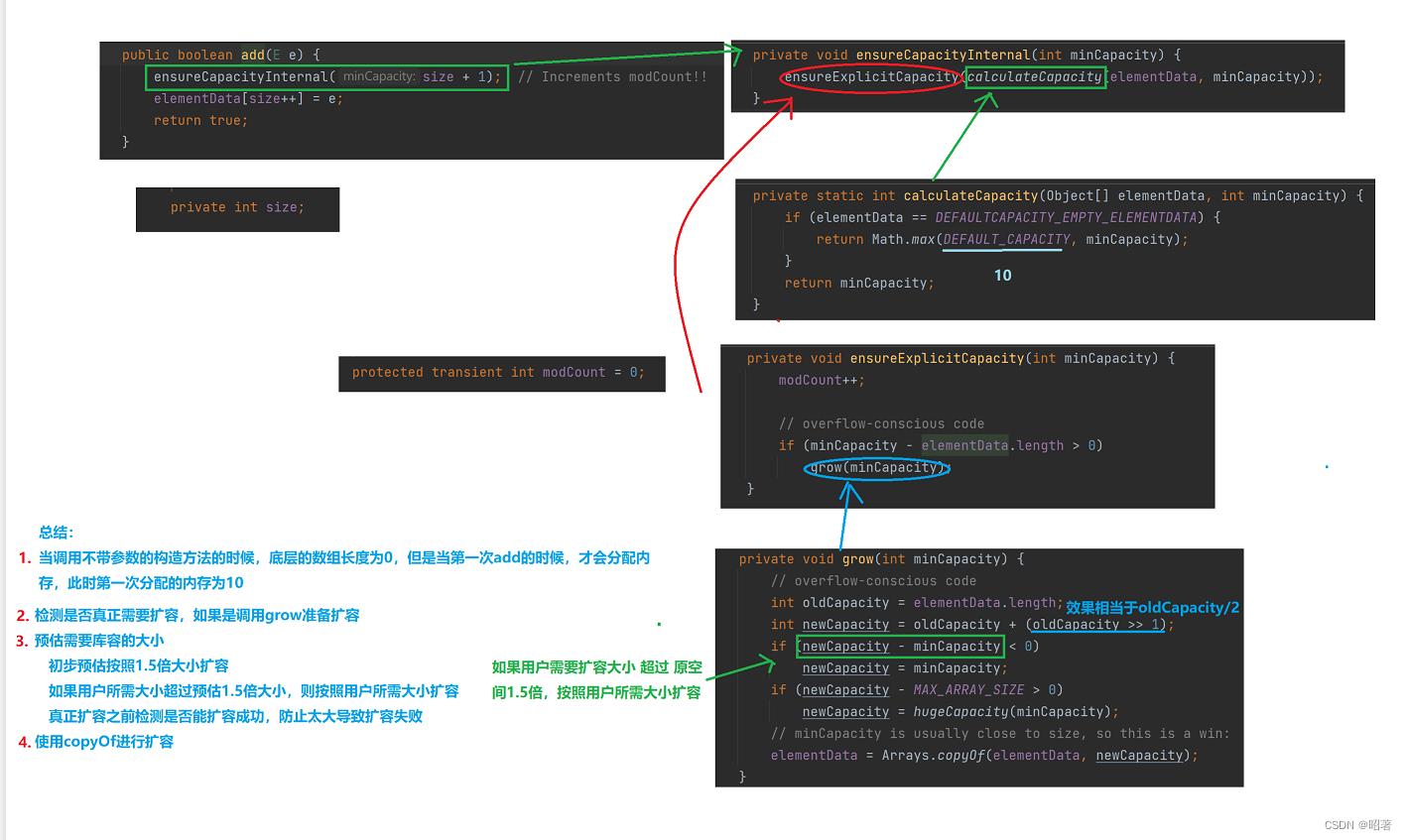Click the 'ensureExplicitCapacity(' call inside ensureCapacityInternal
The width and height of the screenshot is (1407, 840).
[873, 76]
